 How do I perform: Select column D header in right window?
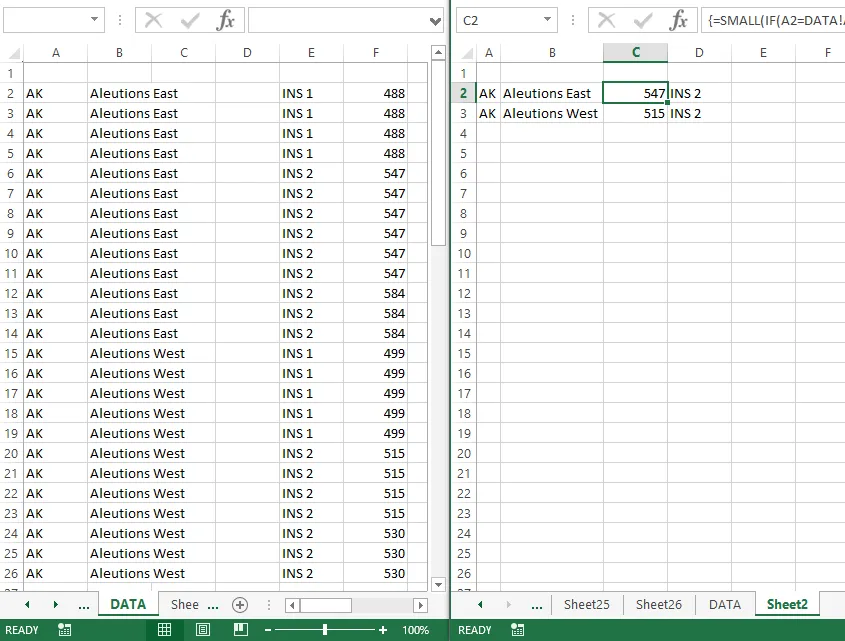[x=699, y=53]
